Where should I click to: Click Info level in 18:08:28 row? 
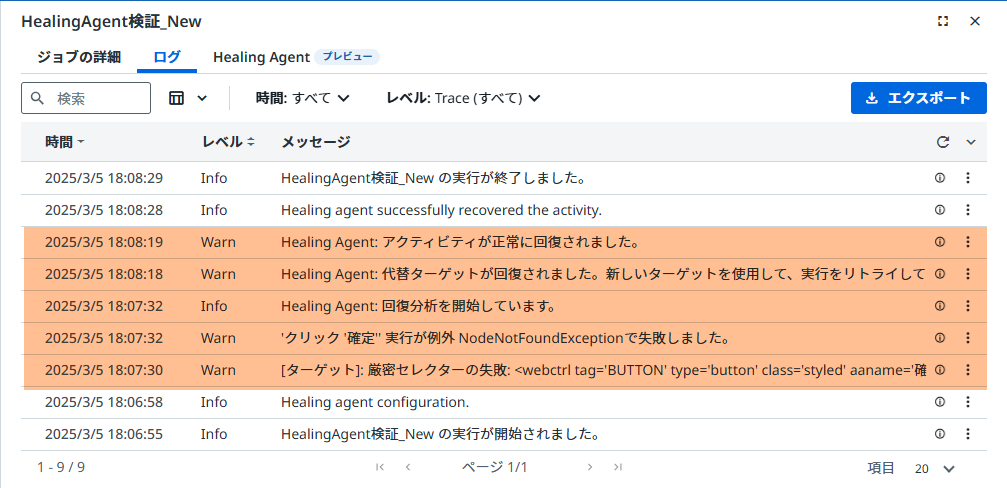214,210
